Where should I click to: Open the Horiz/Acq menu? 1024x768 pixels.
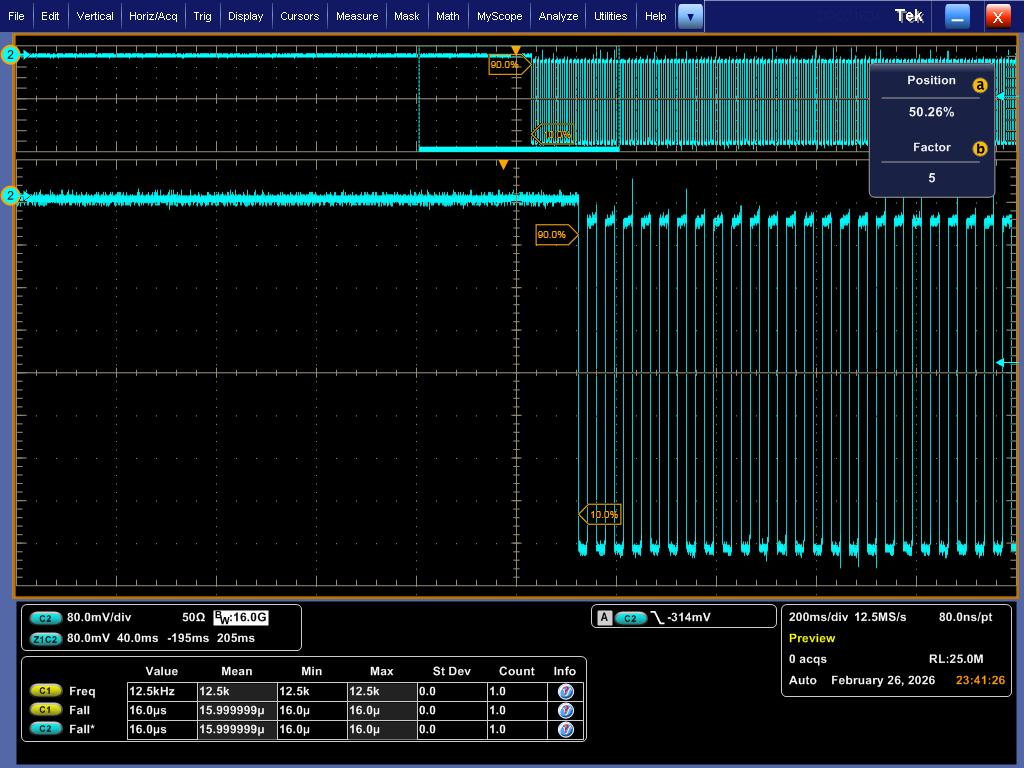click(153, 16)
